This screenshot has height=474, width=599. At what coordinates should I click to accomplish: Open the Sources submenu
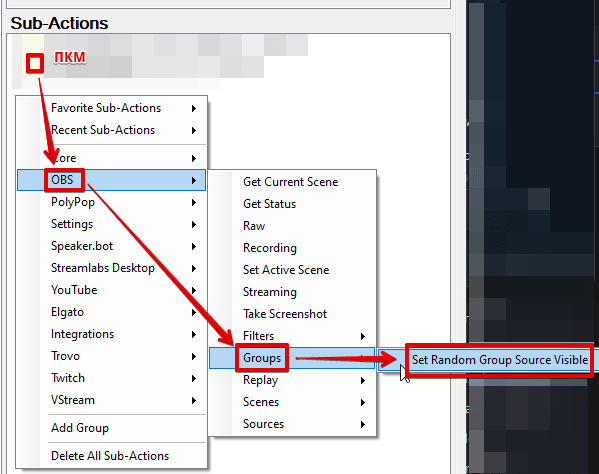[292, 424]
